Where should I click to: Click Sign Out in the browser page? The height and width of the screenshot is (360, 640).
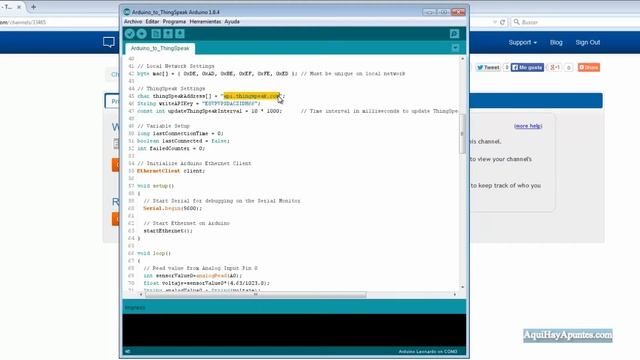(x=588, y=42)
